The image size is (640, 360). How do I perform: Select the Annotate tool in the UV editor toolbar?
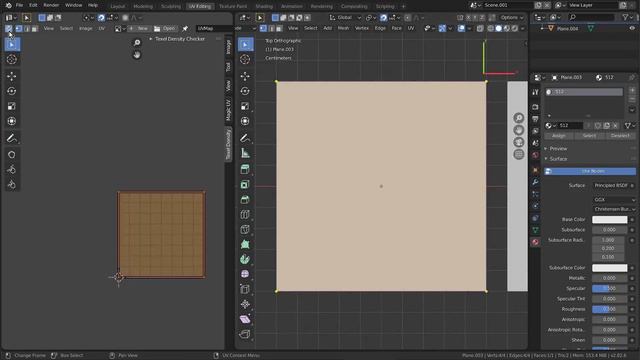click(11, 138)
